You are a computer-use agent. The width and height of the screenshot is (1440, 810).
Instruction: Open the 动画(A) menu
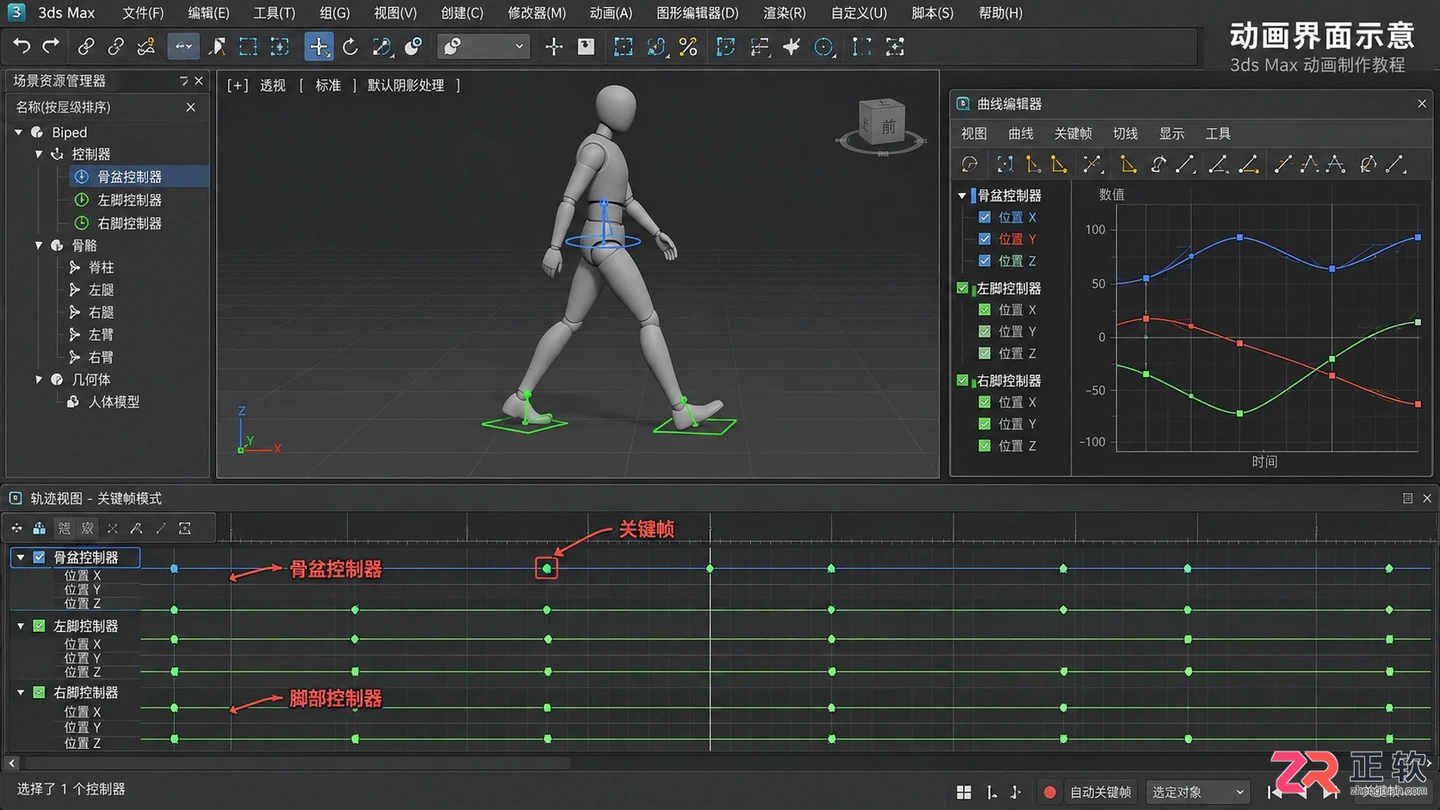[611, 13]
